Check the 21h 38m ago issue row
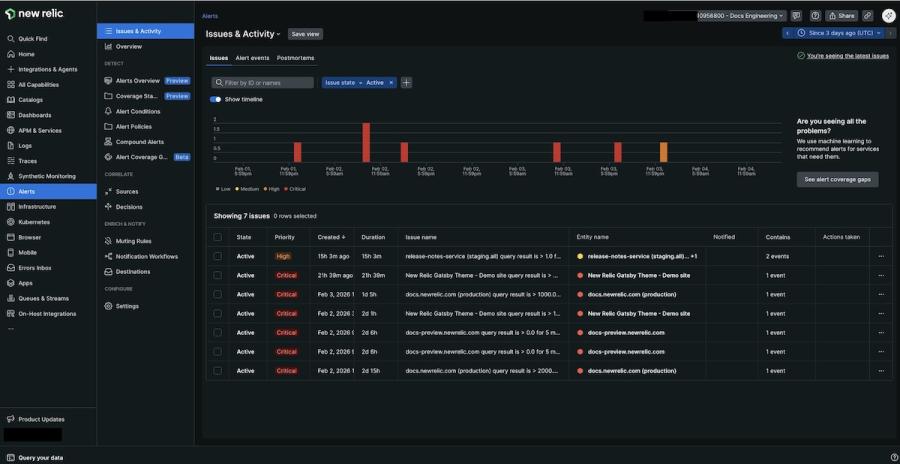Screen dimensions: 900x464 coord(218,276)
